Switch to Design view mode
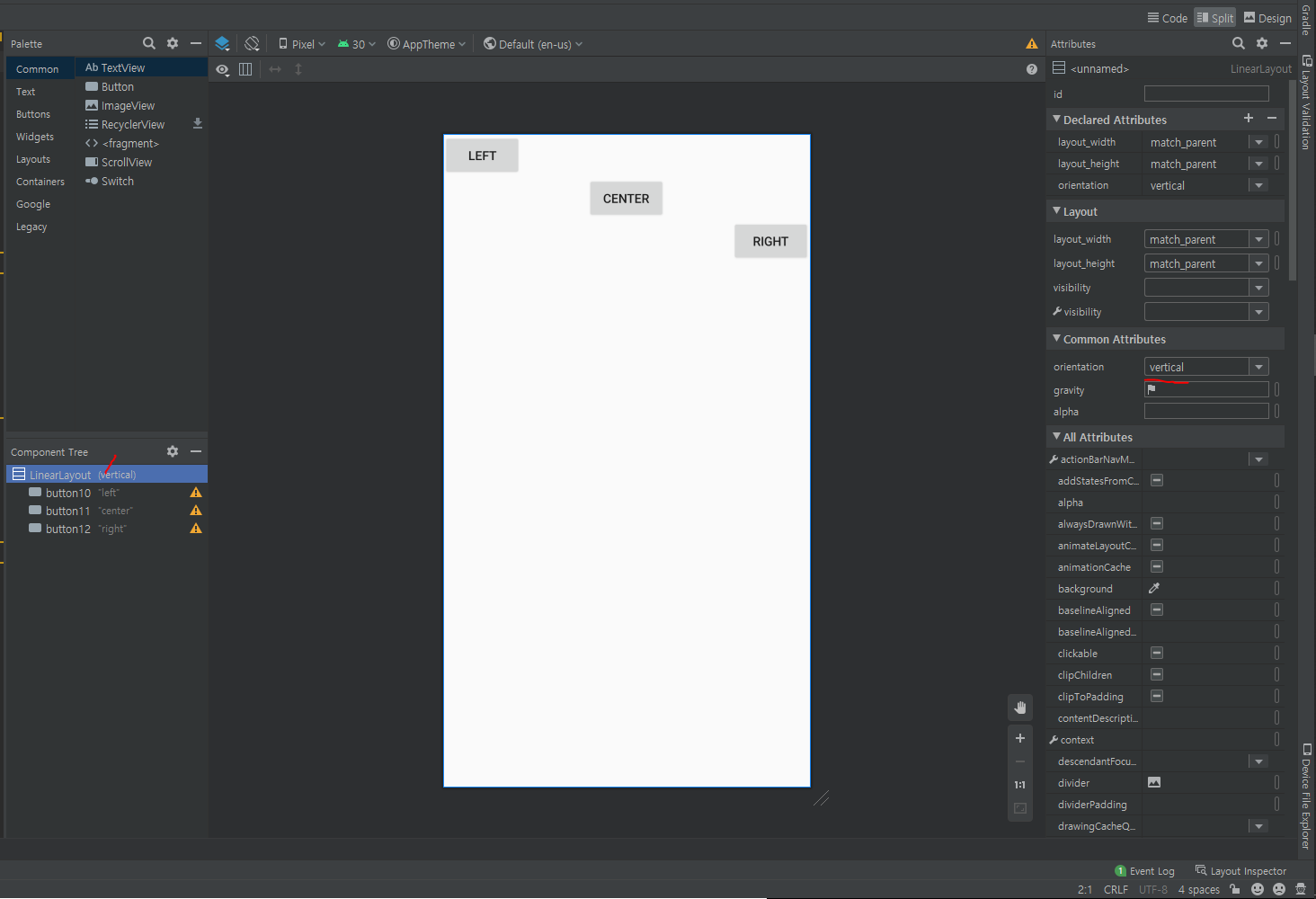Screen dimensions: 1316x899 (1267, 18)
